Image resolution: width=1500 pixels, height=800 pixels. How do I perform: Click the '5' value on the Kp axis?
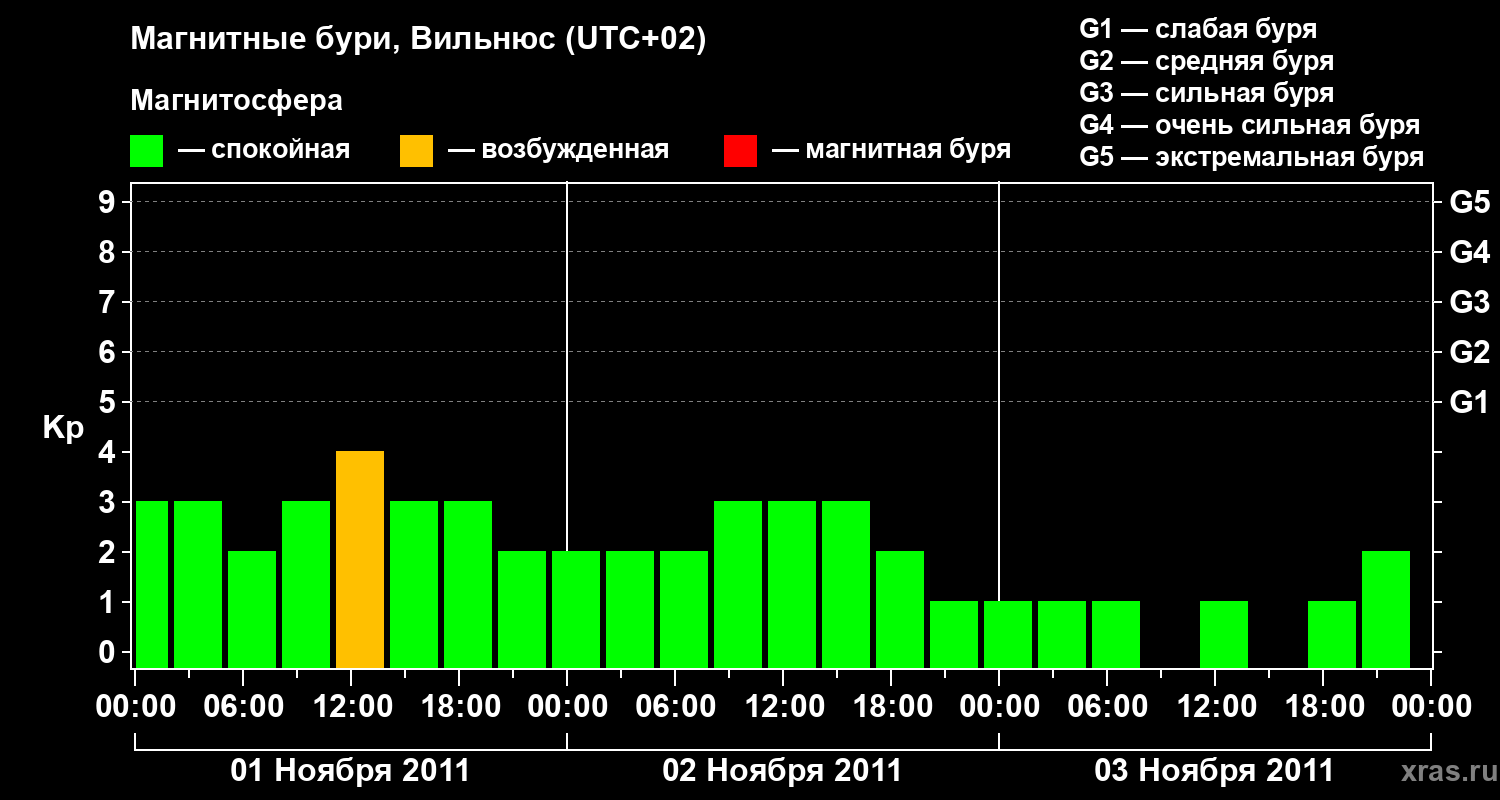pyautogui.click(x=107, y=402)
